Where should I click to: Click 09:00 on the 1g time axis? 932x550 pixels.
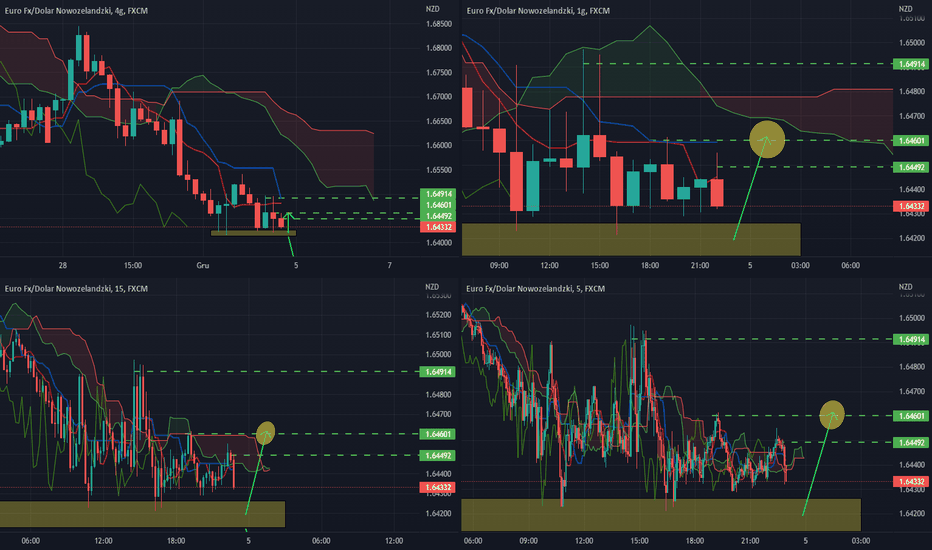coord(499,266)
